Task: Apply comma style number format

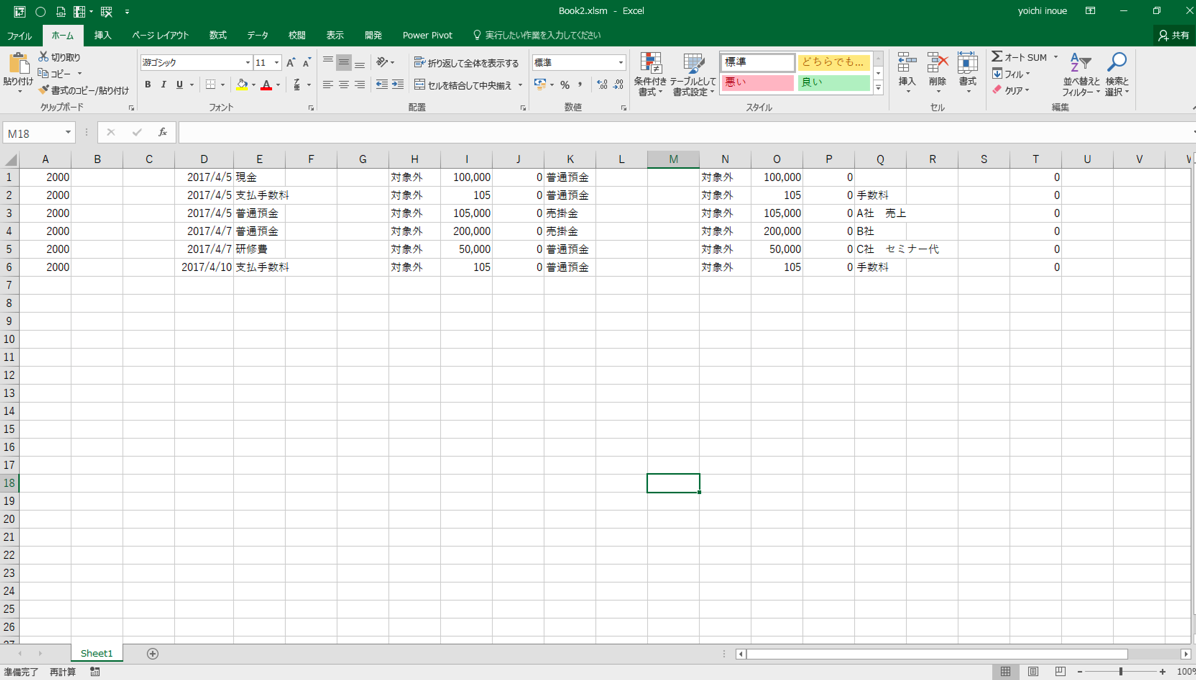Action: point(580,85)
